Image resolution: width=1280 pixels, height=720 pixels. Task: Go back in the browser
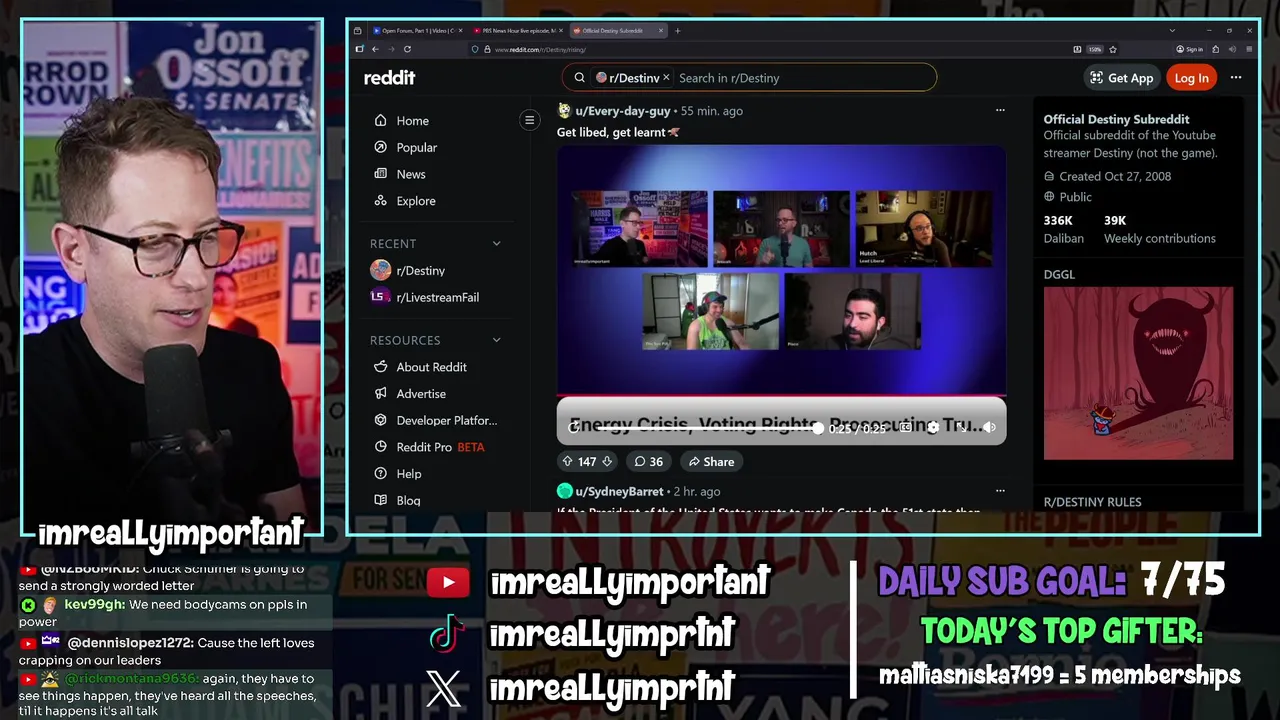(375, 49)
